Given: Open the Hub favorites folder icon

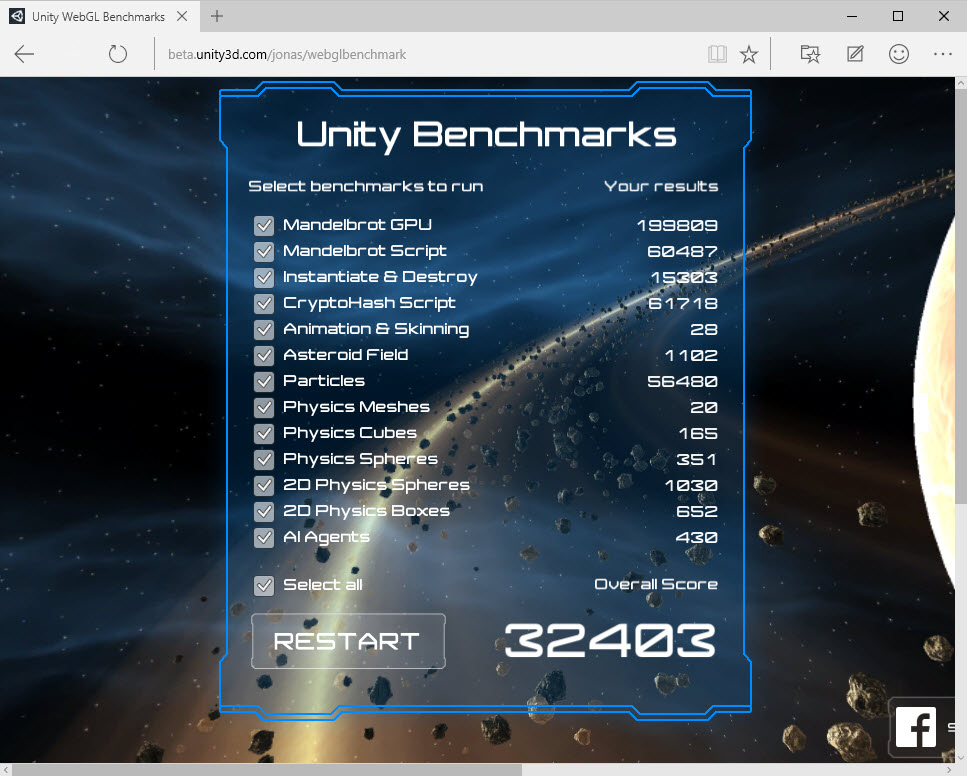Looking at the screenshot, I should [810, 54].
